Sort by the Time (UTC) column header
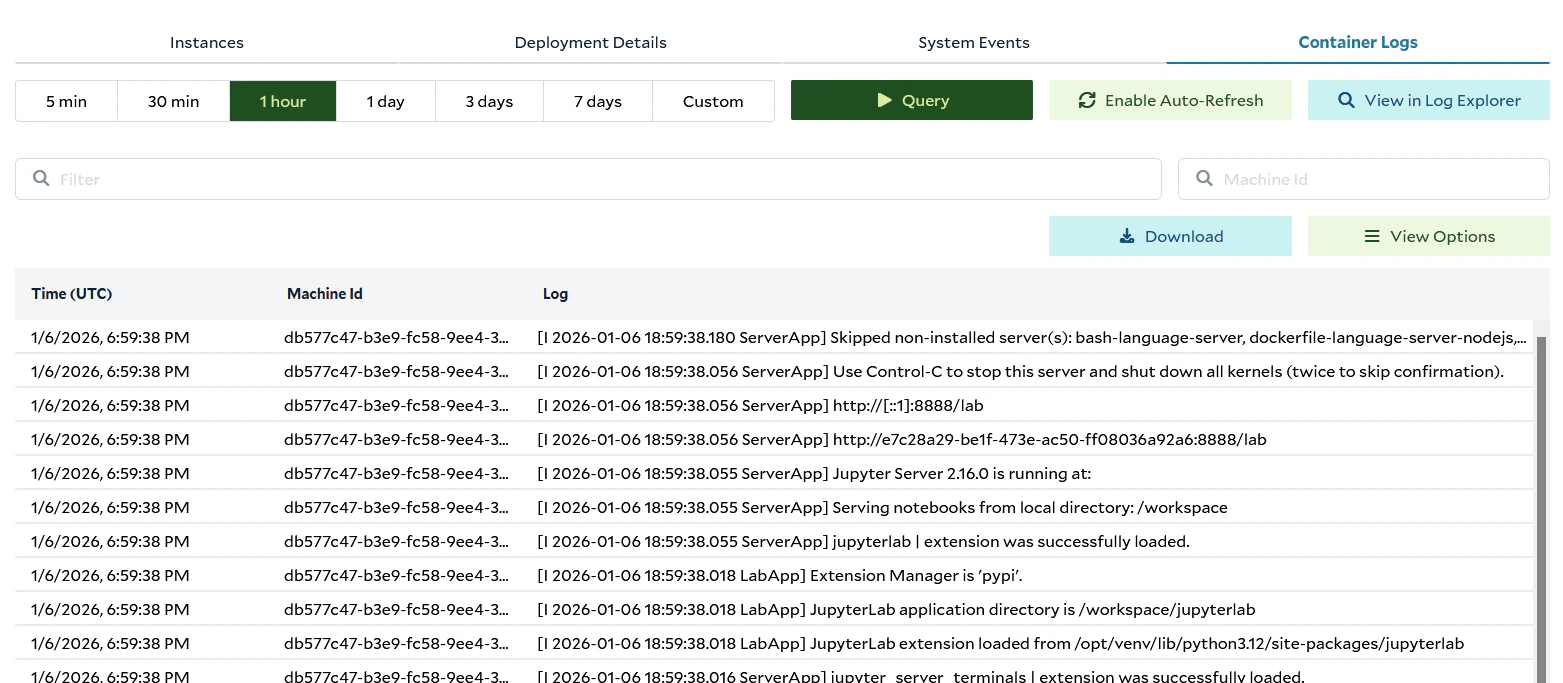 click(72, 294)
